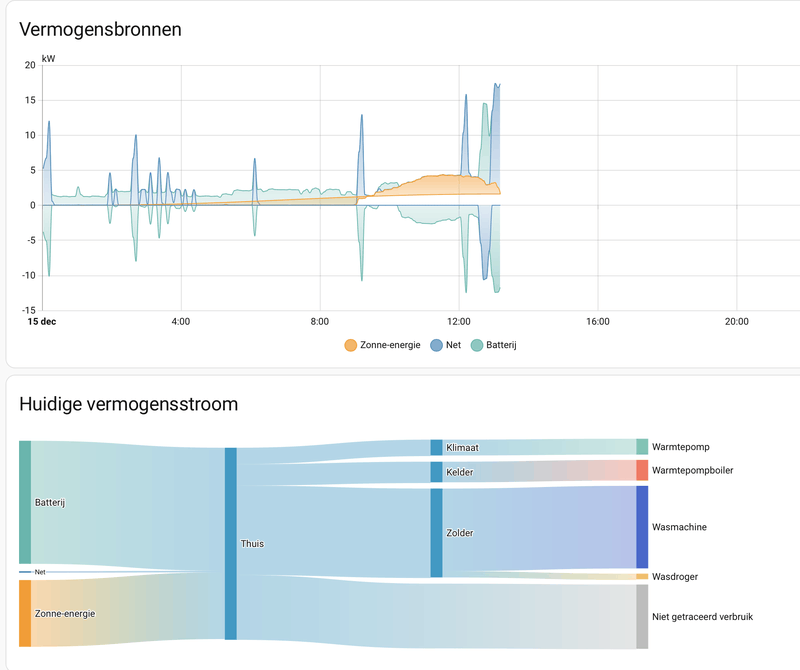Select the Vermogensbronnen chart title
Screen dimensions: 800x670
pos(100,30)
